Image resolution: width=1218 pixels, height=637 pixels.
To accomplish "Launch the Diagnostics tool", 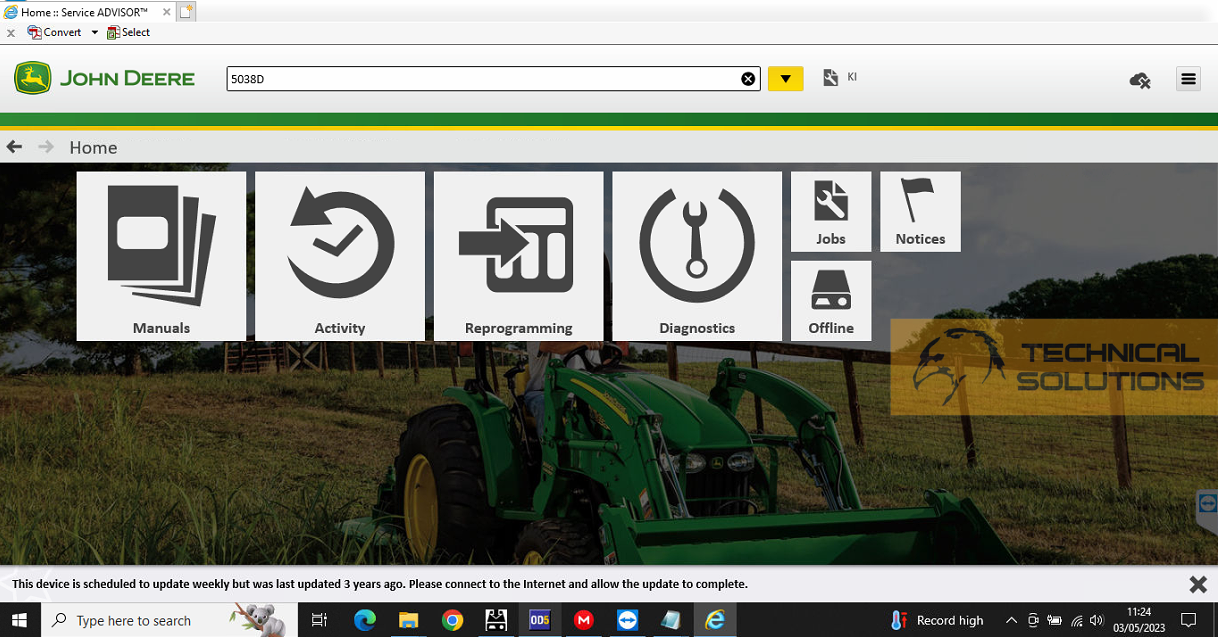I will click(697, 255).
